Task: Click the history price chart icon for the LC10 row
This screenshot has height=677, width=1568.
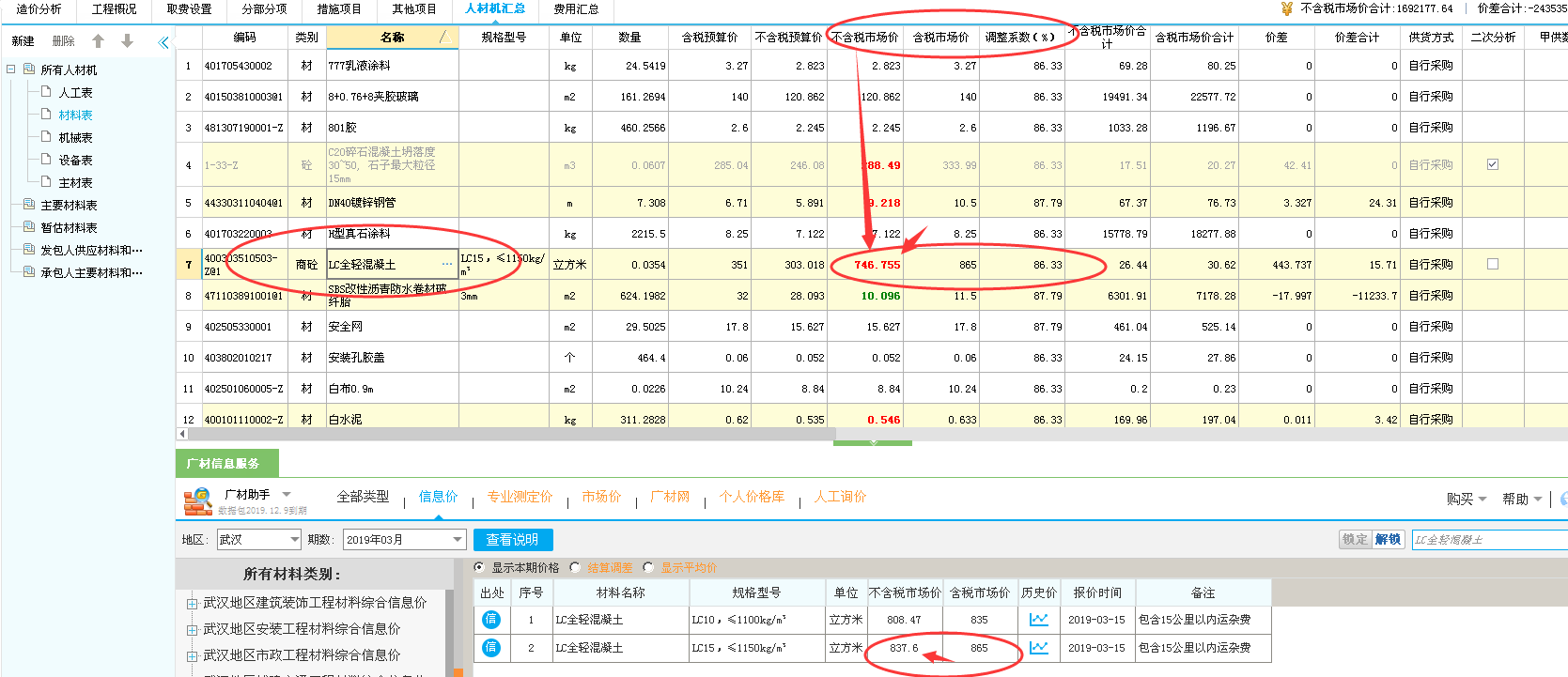Action: tap(1038, 620)
